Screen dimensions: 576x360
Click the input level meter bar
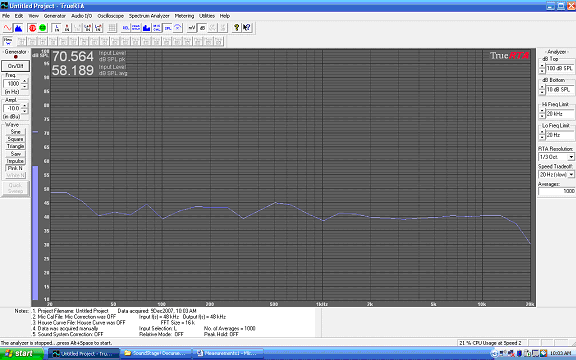click(35, 233)
